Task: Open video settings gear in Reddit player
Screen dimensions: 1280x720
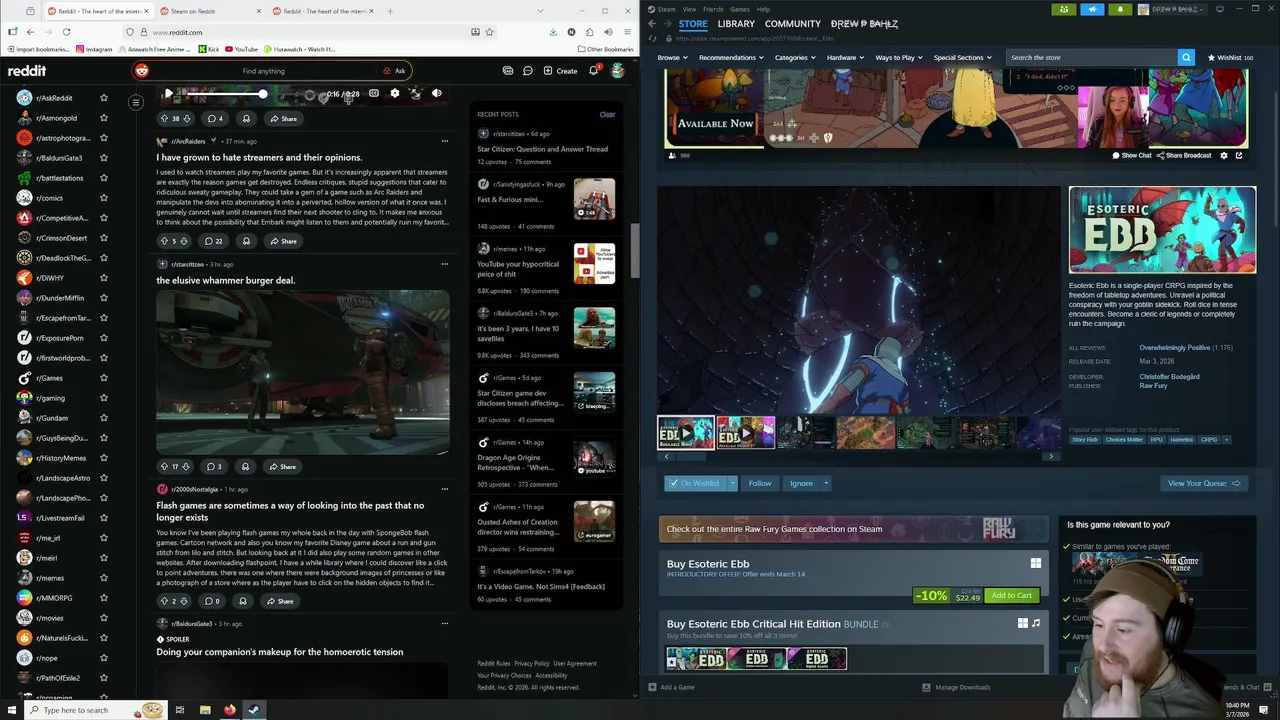Action: 395,93
